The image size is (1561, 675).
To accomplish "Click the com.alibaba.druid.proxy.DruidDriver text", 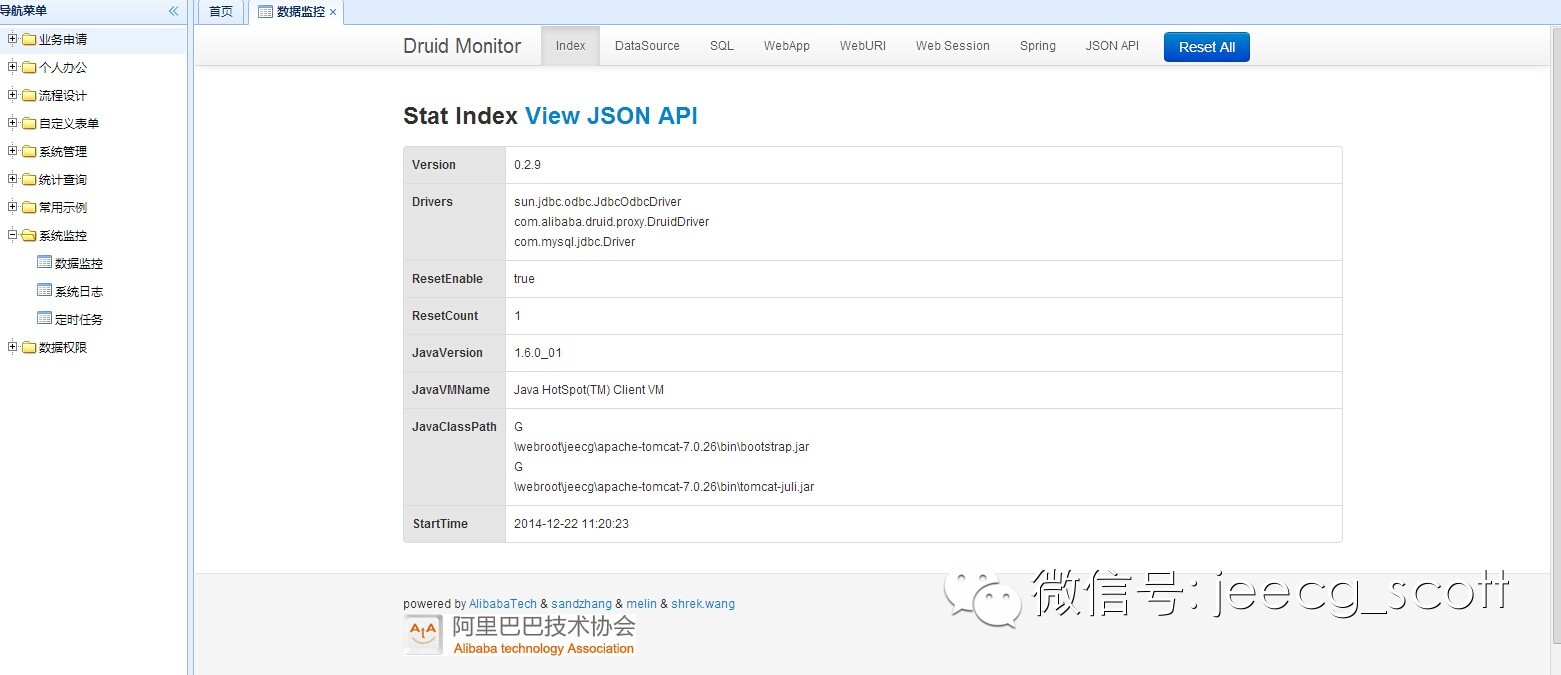I will pyautogui.click(x=612, y=222).
